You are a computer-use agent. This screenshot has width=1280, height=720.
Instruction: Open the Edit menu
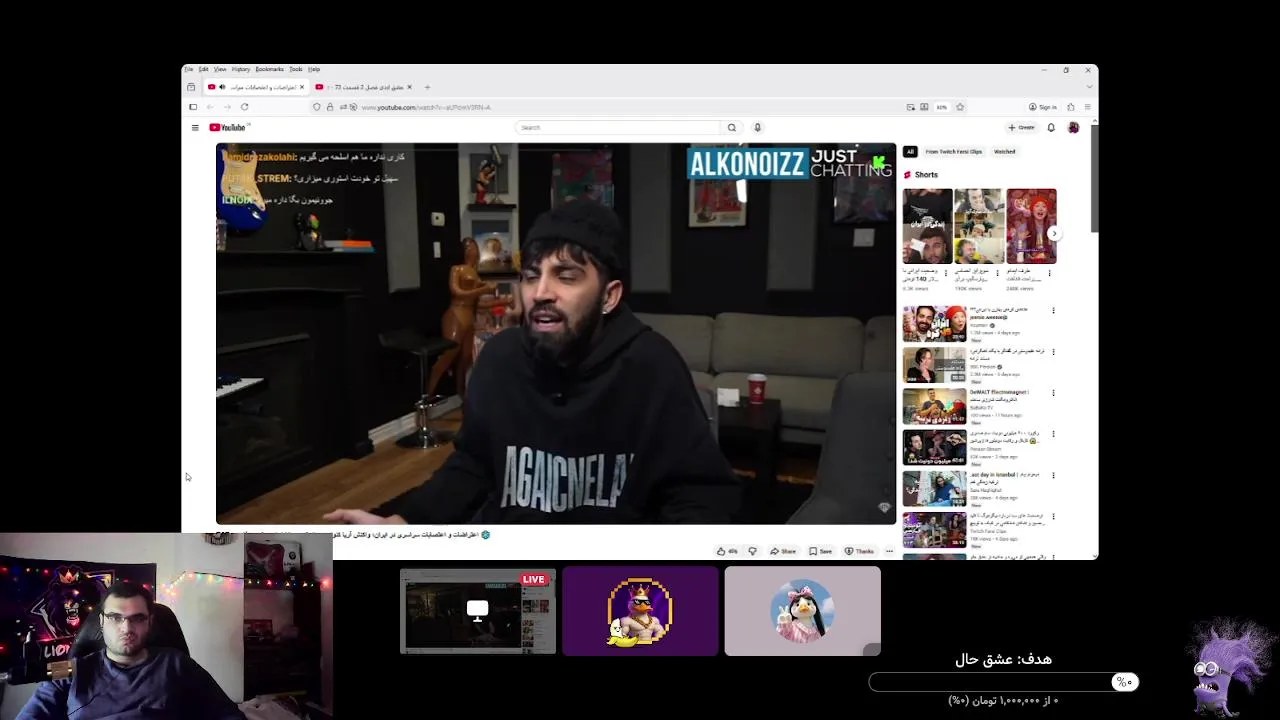click(203, 69)
